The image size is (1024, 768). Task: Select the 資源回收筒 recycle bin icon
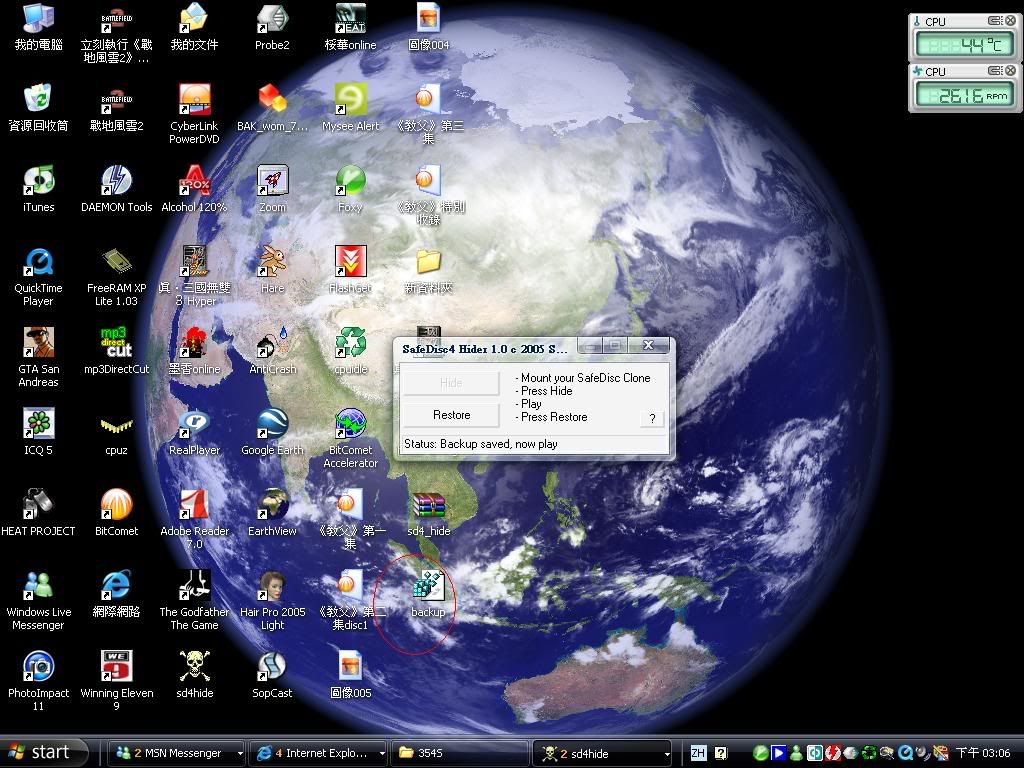(39, 100)
